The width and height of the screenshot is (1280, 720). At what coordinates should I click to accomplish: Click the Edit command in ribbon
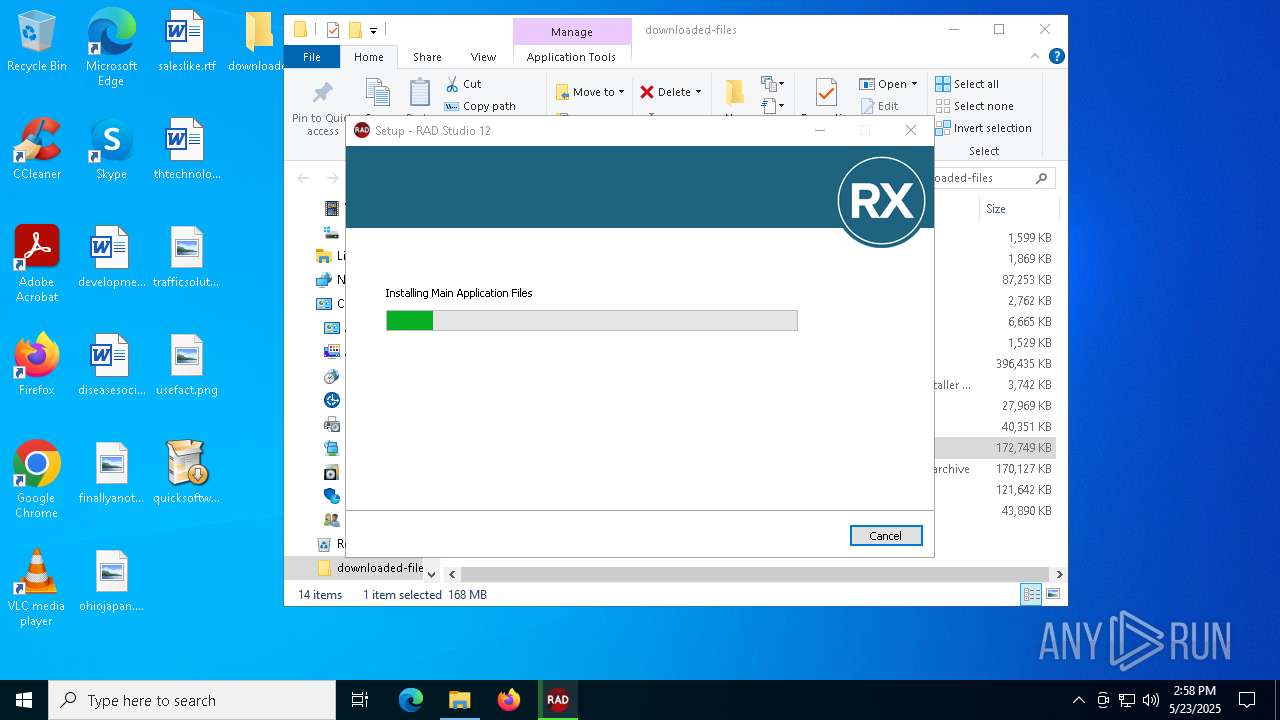[878, 106]
